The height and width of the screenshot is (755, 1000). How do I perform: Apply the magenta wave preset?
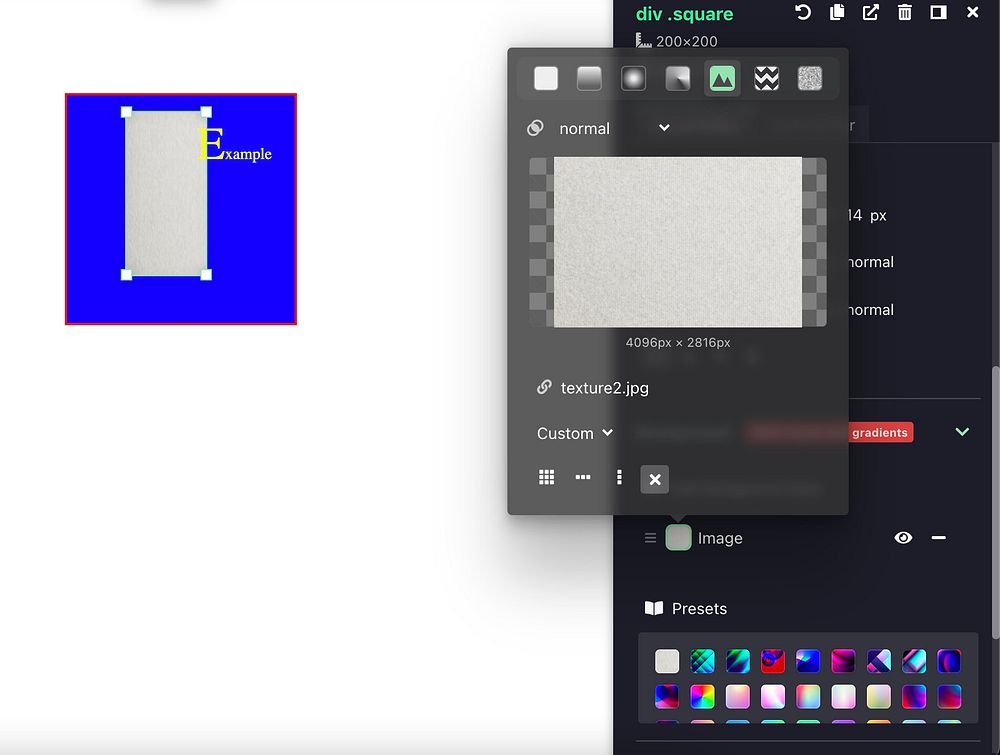tap(843, 661)
